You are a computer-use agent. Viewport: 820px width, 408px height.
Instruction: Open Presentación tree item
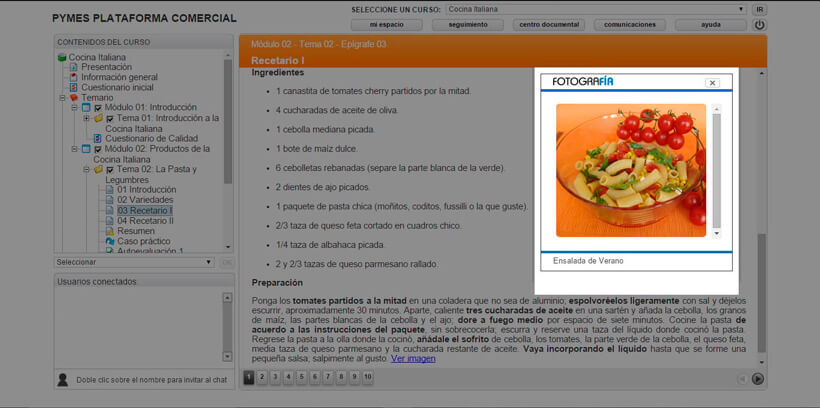tap(107, 67)
